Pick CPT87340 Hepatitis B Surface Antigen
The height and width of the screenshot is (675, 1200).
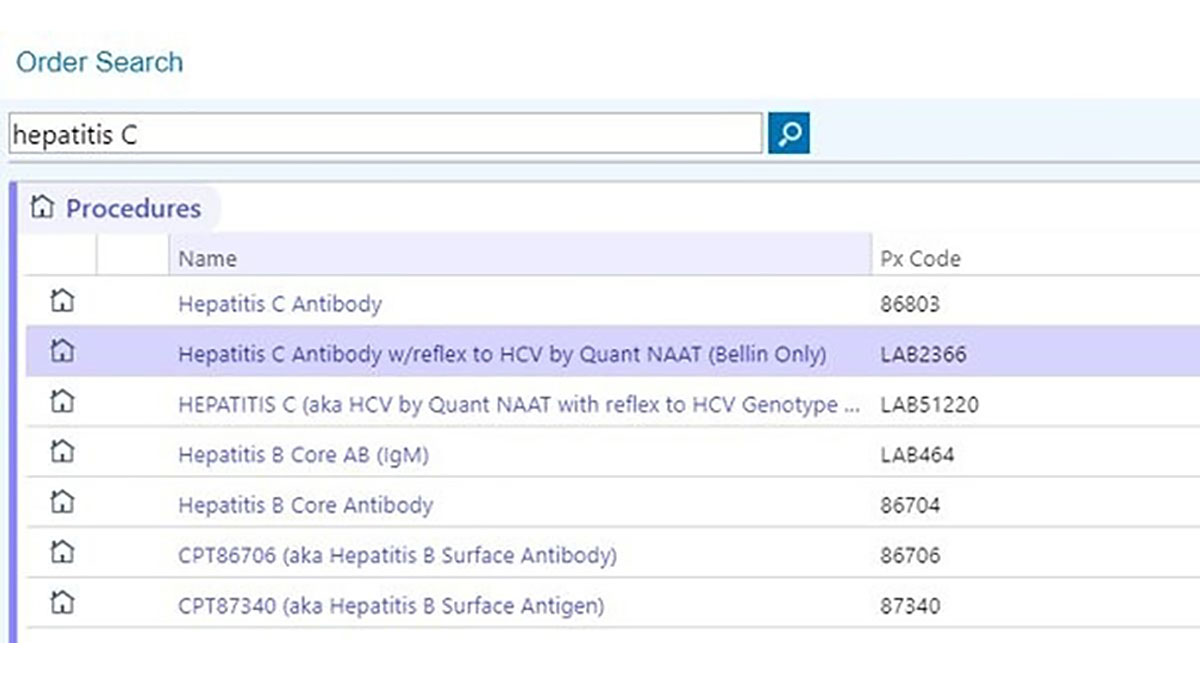(390, 606)
